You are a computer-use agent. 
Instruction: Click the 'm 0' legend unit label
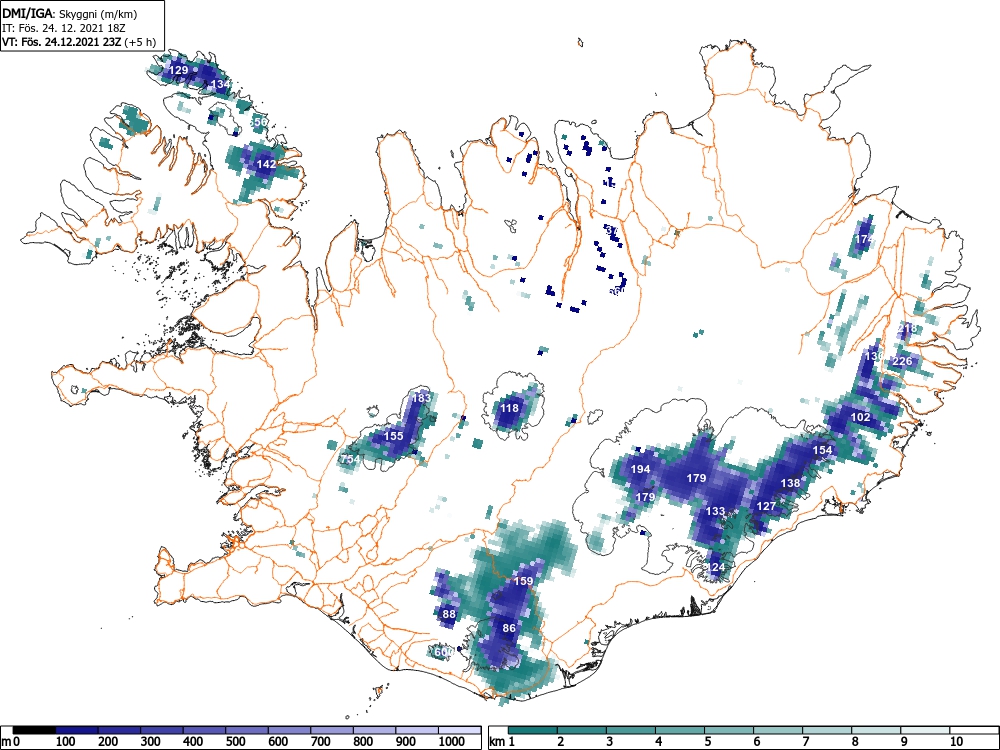11,742
